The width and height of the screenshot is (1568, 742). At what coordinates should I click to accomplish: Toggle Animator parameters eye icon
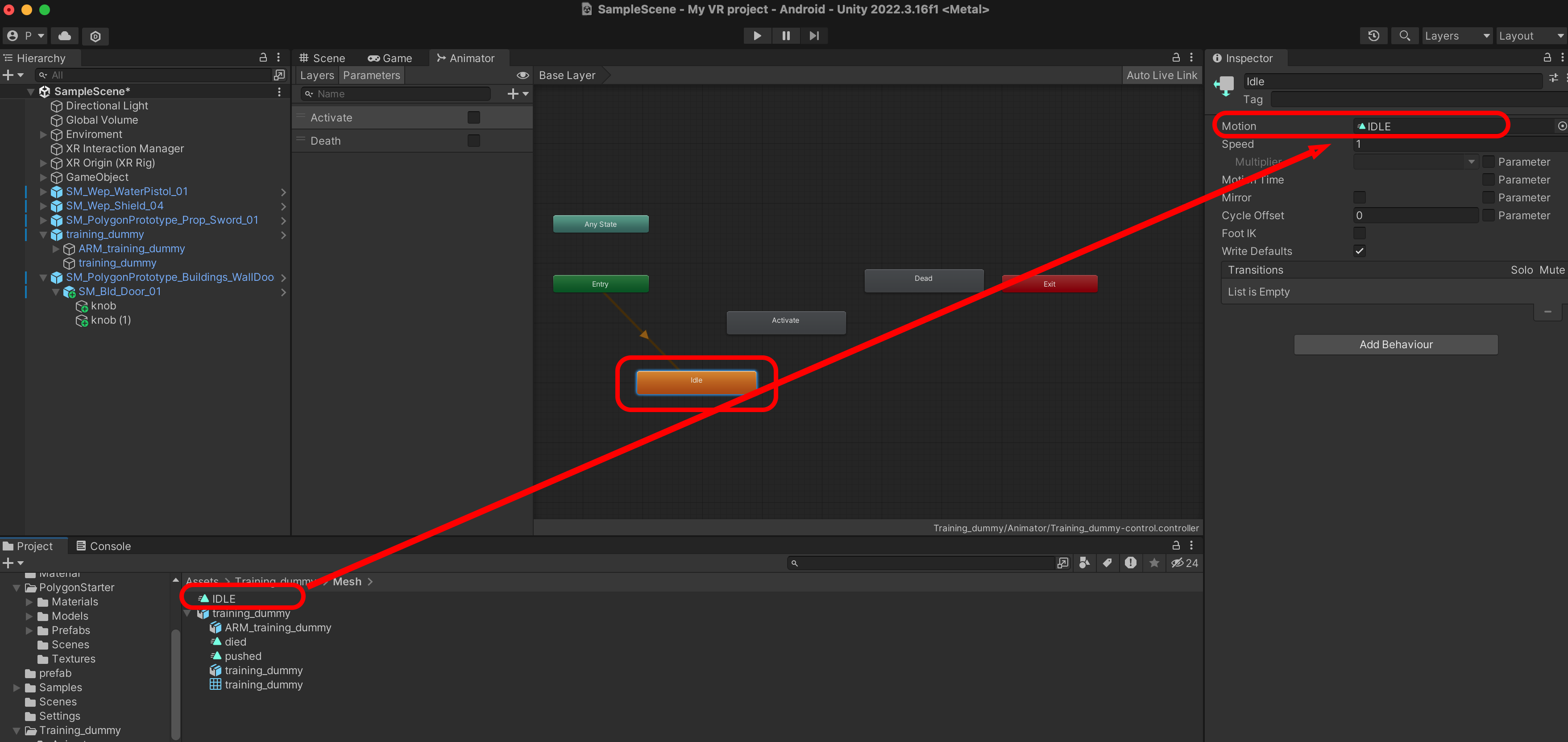click(x=522, y=75)
